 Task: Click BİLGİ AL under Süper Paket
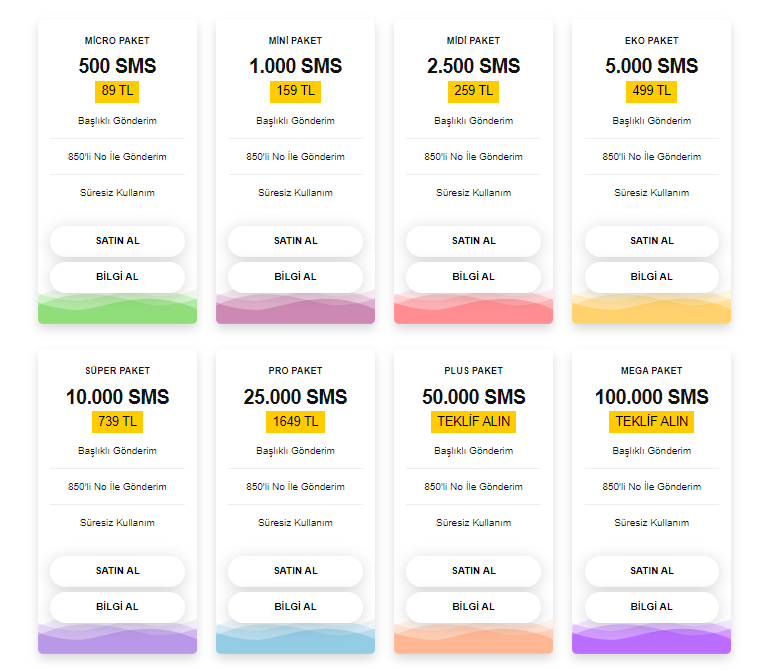click(x=117, y=607)
